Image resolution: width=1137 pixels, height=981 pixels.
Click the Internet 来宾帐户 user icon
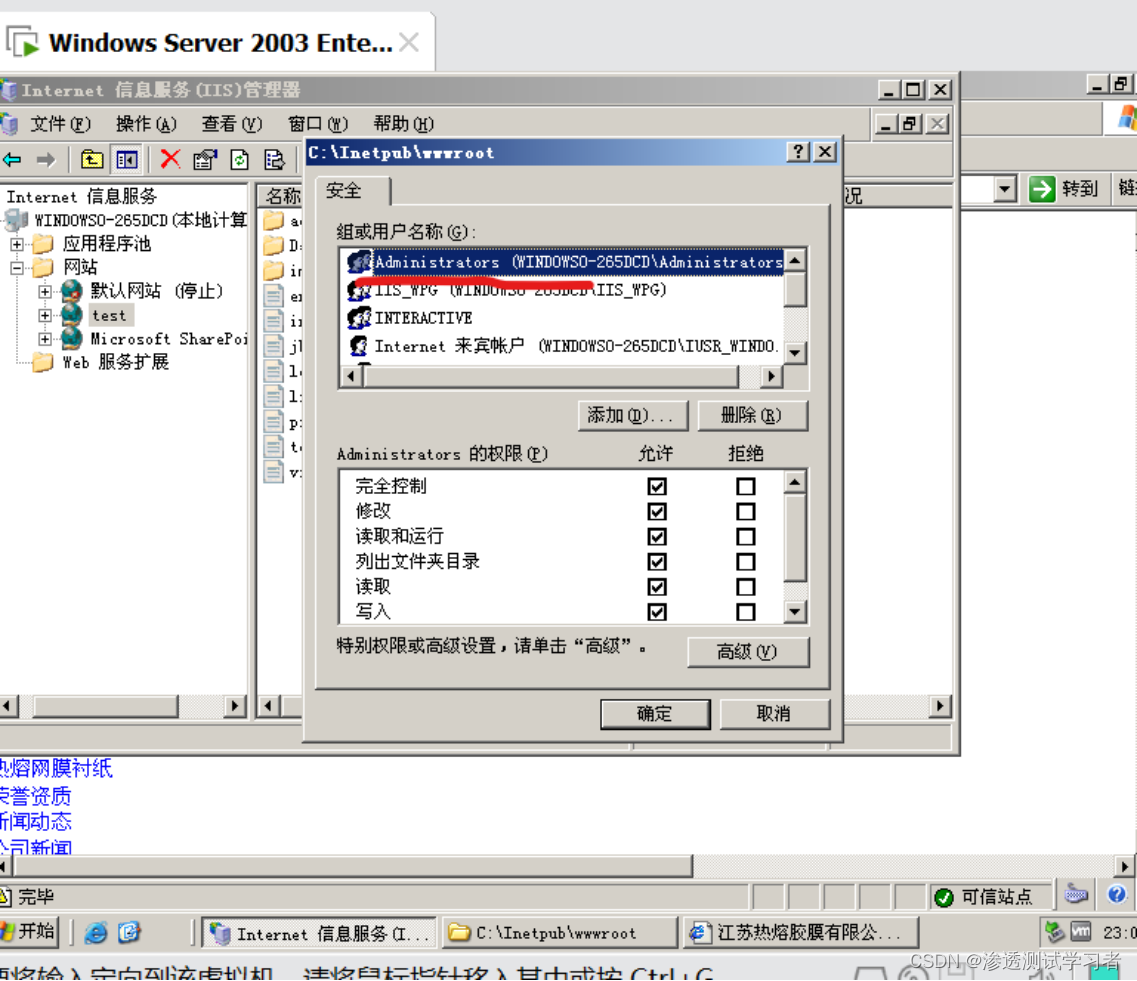[359, 346]
